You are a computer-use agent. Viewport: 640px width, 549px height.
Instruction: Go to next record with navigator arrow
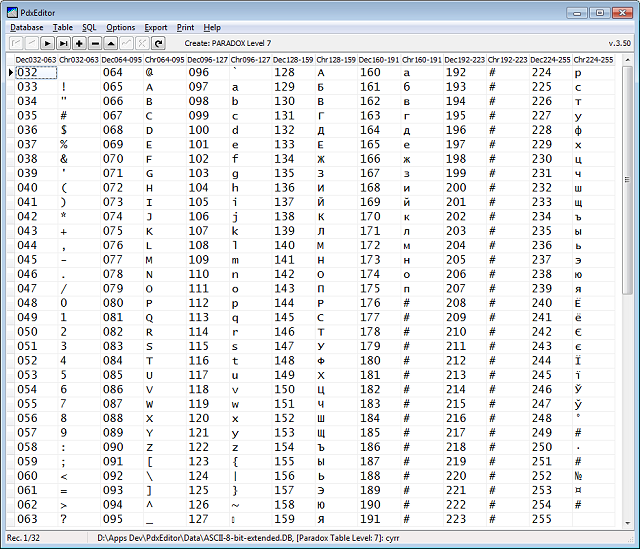[x=47, y=43]
